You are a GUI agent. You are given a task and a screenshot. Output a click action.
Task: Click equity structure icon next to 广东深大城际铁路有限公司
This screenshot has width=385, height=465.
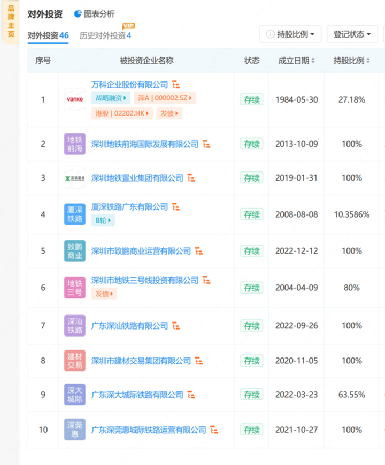[x=191, y=395]
